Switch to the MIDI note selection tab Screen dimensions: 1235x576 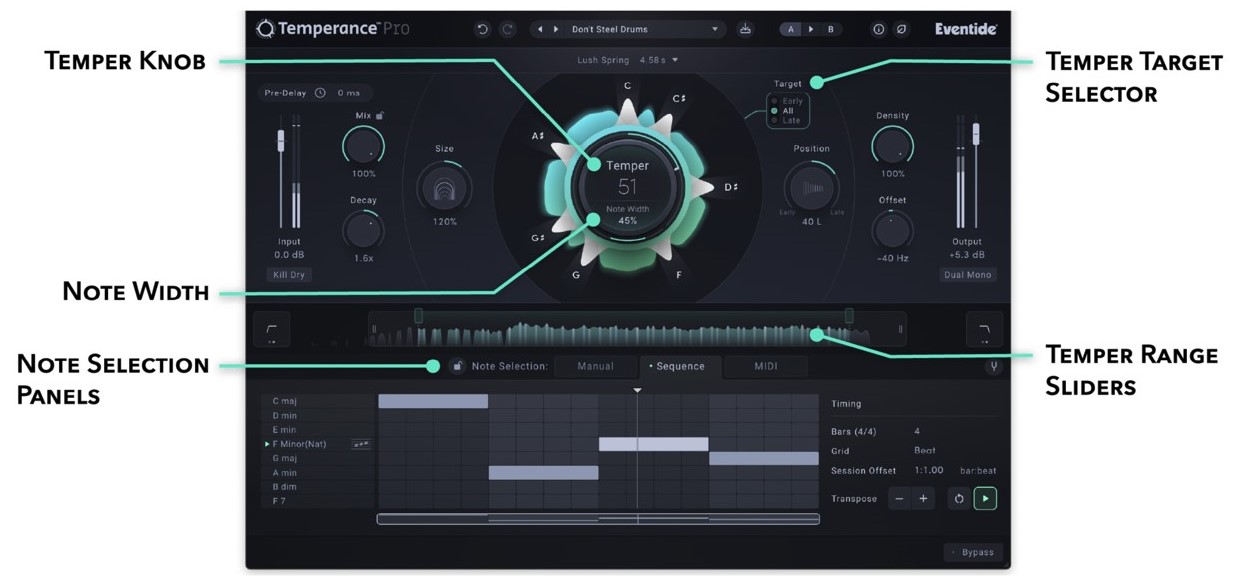tap(765, 366)
